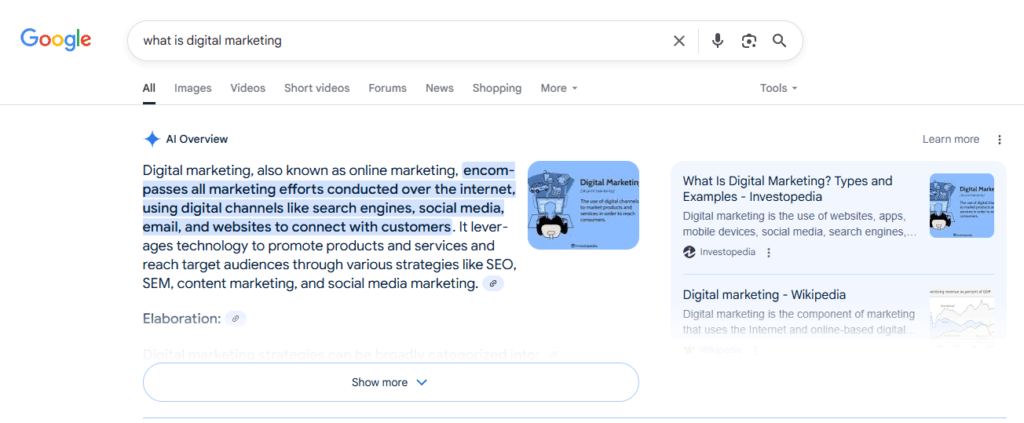
Task: Click the Learn more link
Action: coord(950,139)
